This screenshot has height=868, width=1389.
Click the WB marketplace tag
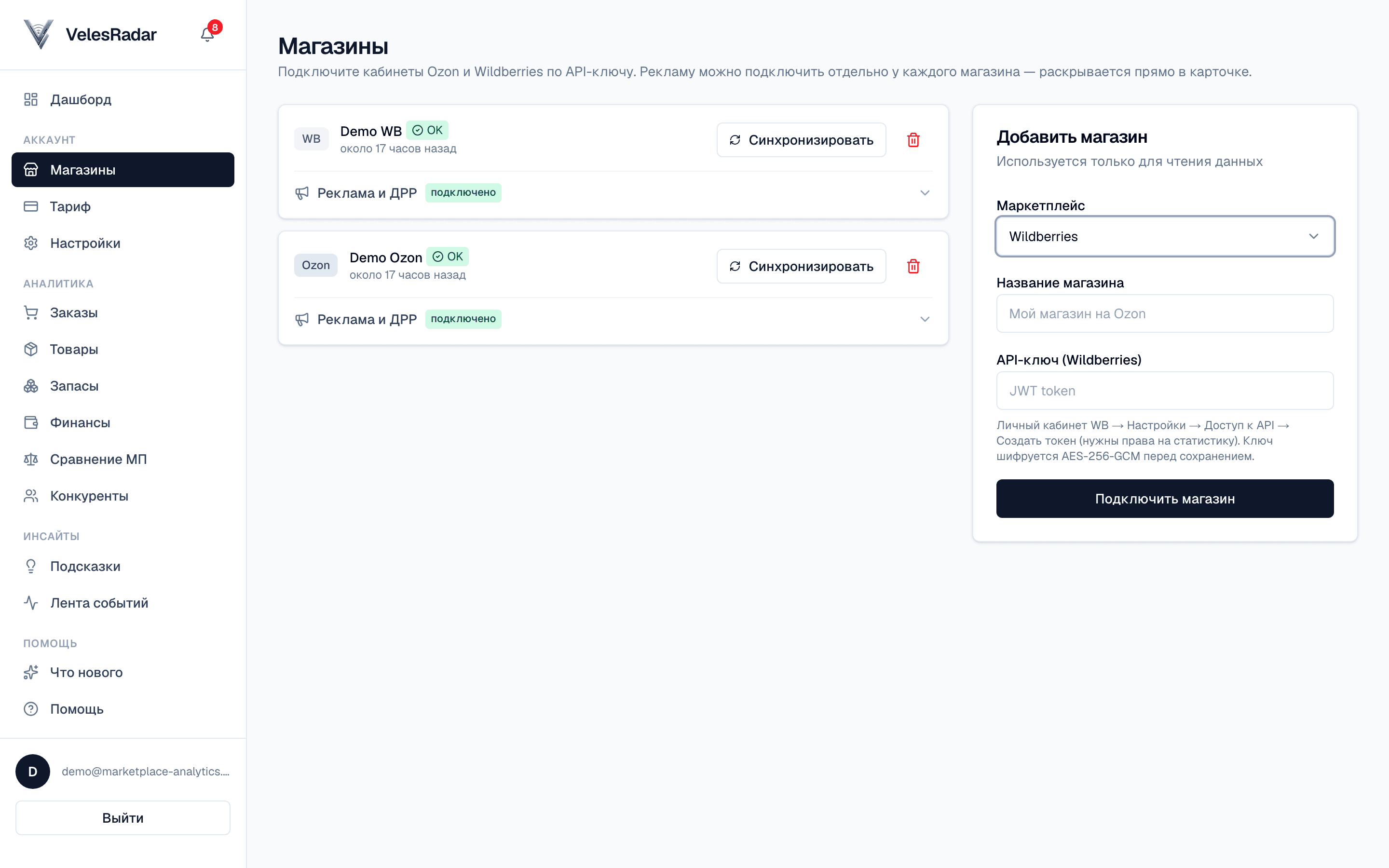click(x=311, y=139)
